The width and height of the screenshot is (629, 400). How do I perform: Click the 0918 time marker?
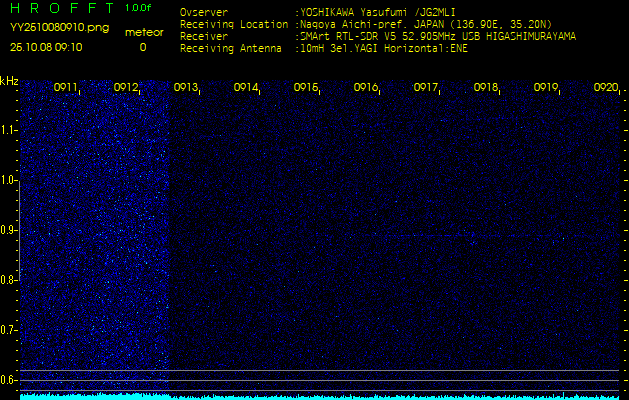coord(485,87)
